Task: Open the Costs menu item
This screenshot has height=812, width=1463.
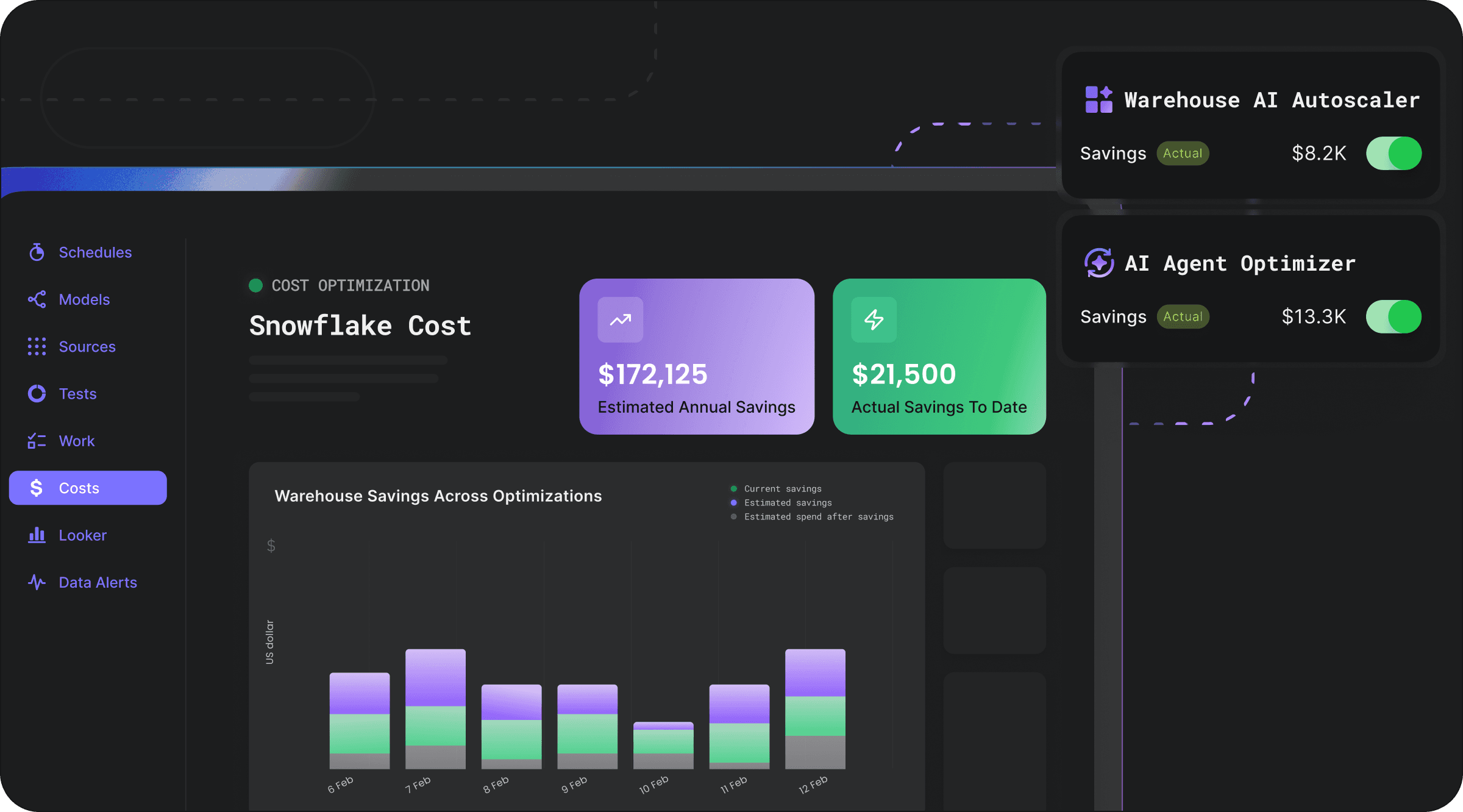Action: coord(88,488)
